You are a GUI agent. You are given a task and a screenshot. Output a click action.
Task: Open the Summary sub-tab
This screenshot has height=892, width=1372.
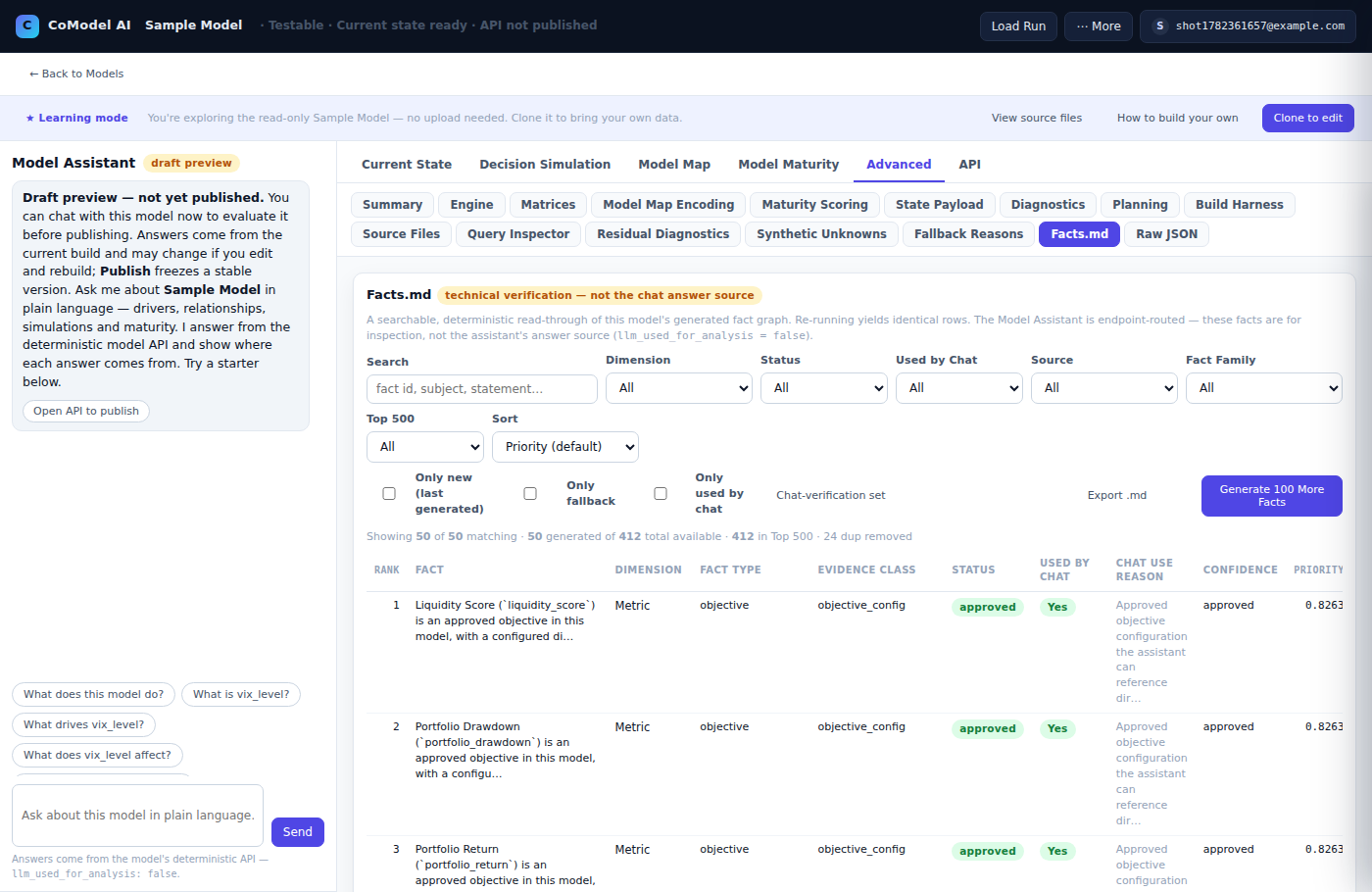click(392, 205)
